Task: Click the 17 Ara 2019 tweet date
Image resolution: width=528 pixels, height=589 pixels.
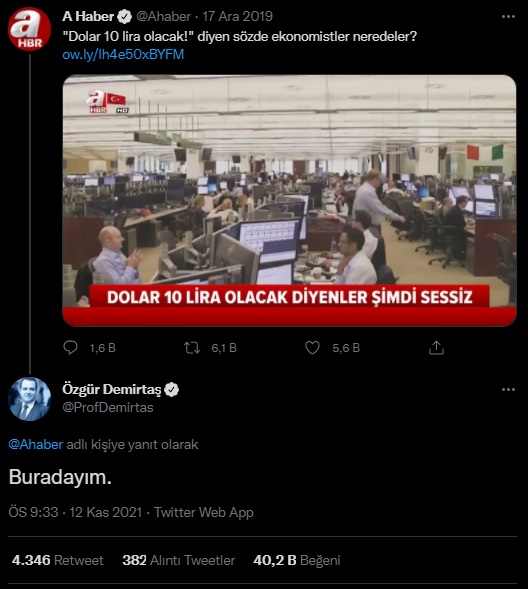Action: point(237,17)
